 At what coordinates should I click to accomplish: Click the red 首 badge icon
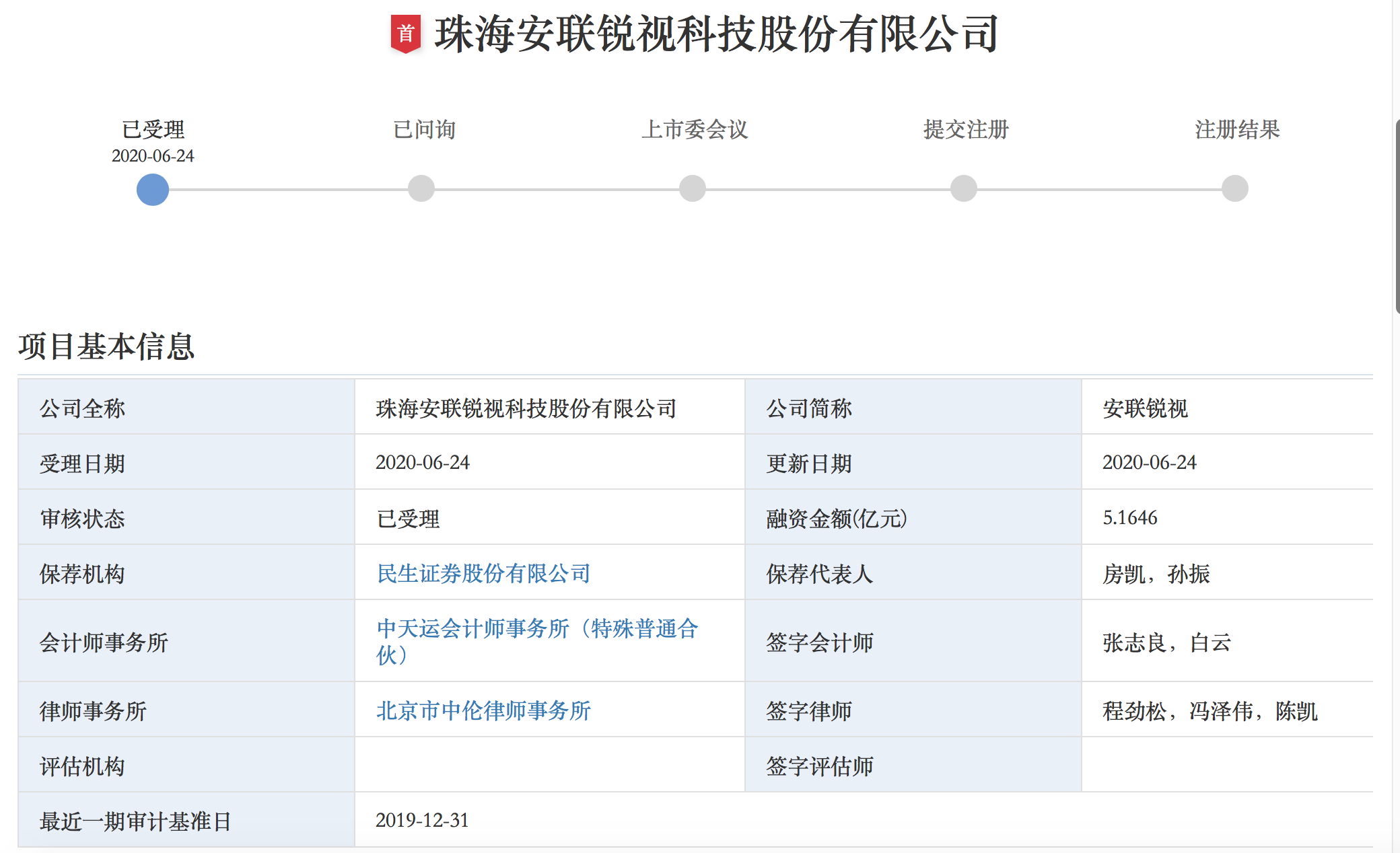click(407, 32)
